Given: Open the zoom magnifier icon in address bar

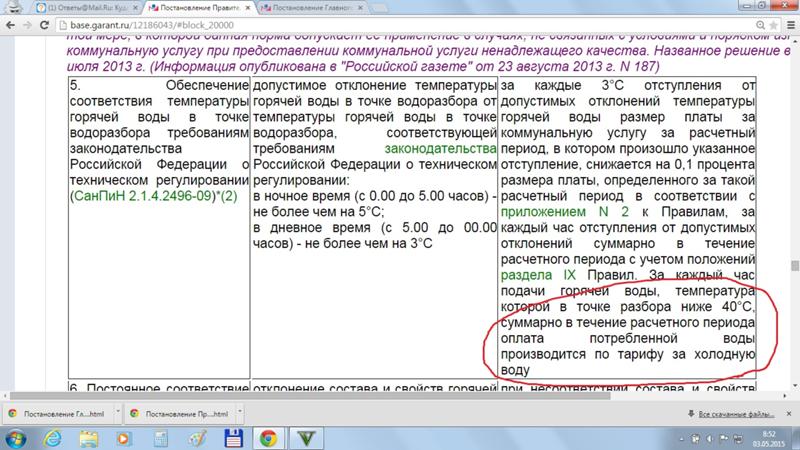Looking at the screenshot, I should click(x=760, y=25).
